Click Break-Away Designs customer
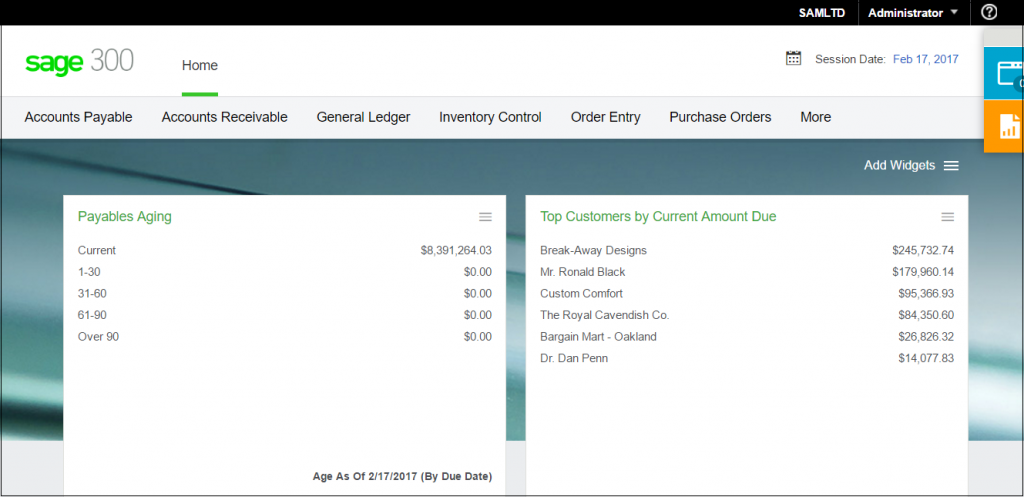The image size is (1024, 497). click(594, 250)
